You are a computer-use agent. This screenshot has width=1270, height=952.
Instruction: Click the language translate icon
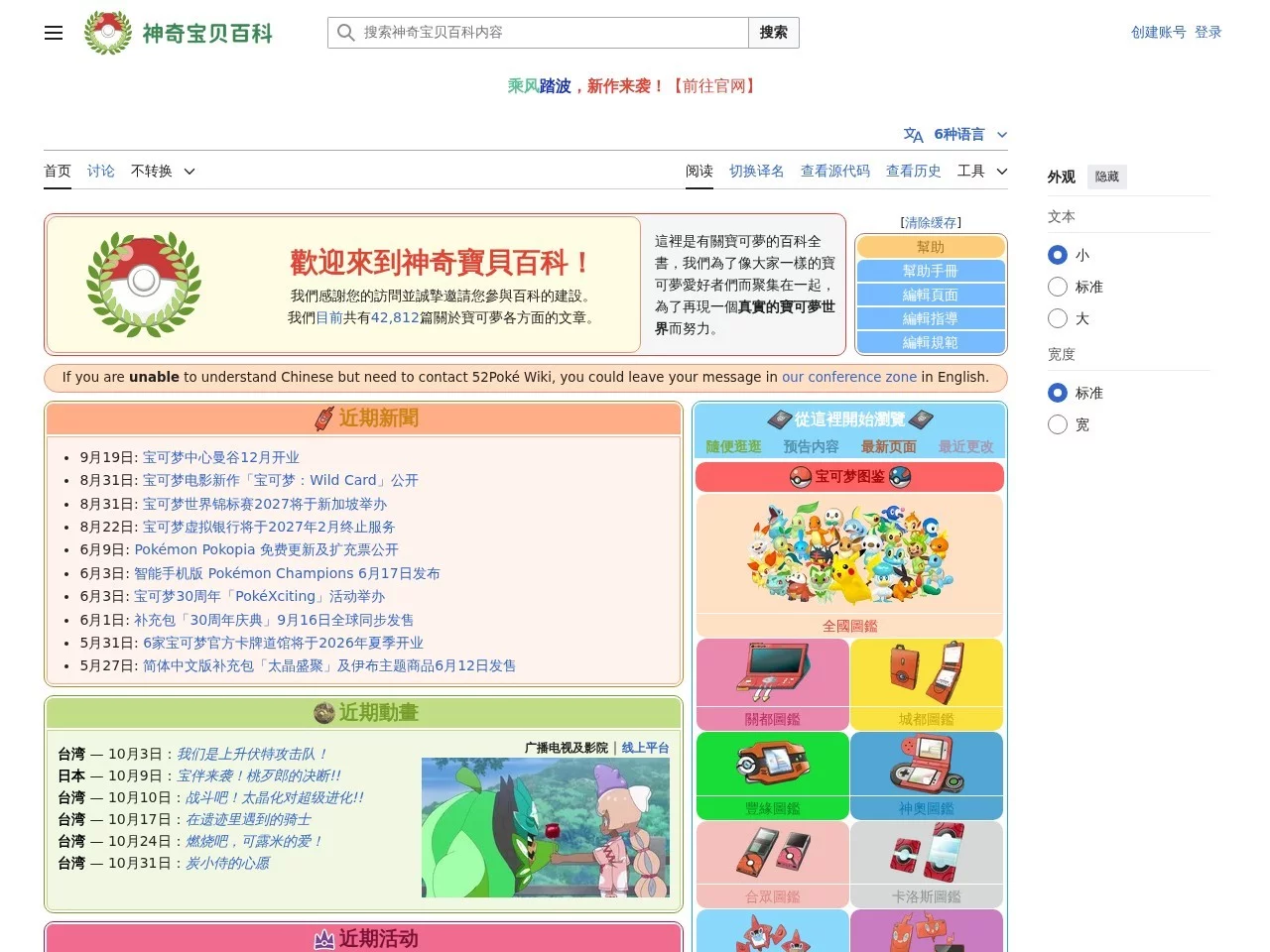coord(913,135)
